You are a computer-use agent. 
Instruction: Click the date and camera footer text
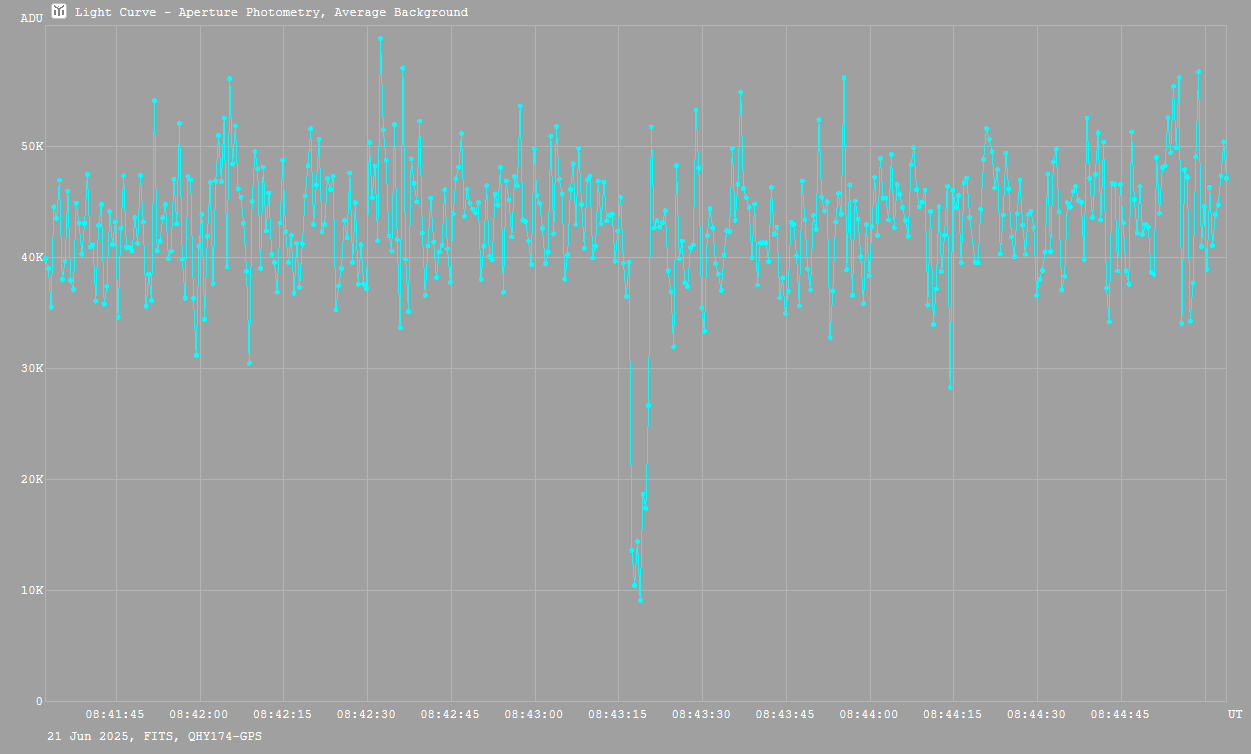(155, 736)
